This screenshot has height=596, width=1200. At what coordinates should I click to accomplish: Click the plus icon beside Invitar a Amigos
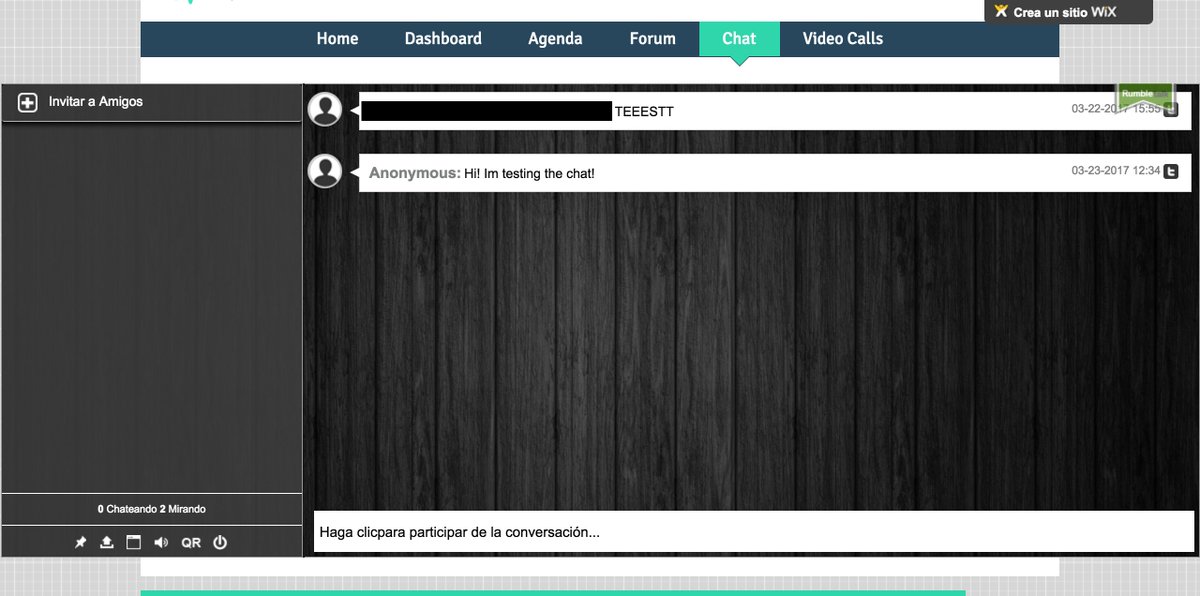pos(28,102)
